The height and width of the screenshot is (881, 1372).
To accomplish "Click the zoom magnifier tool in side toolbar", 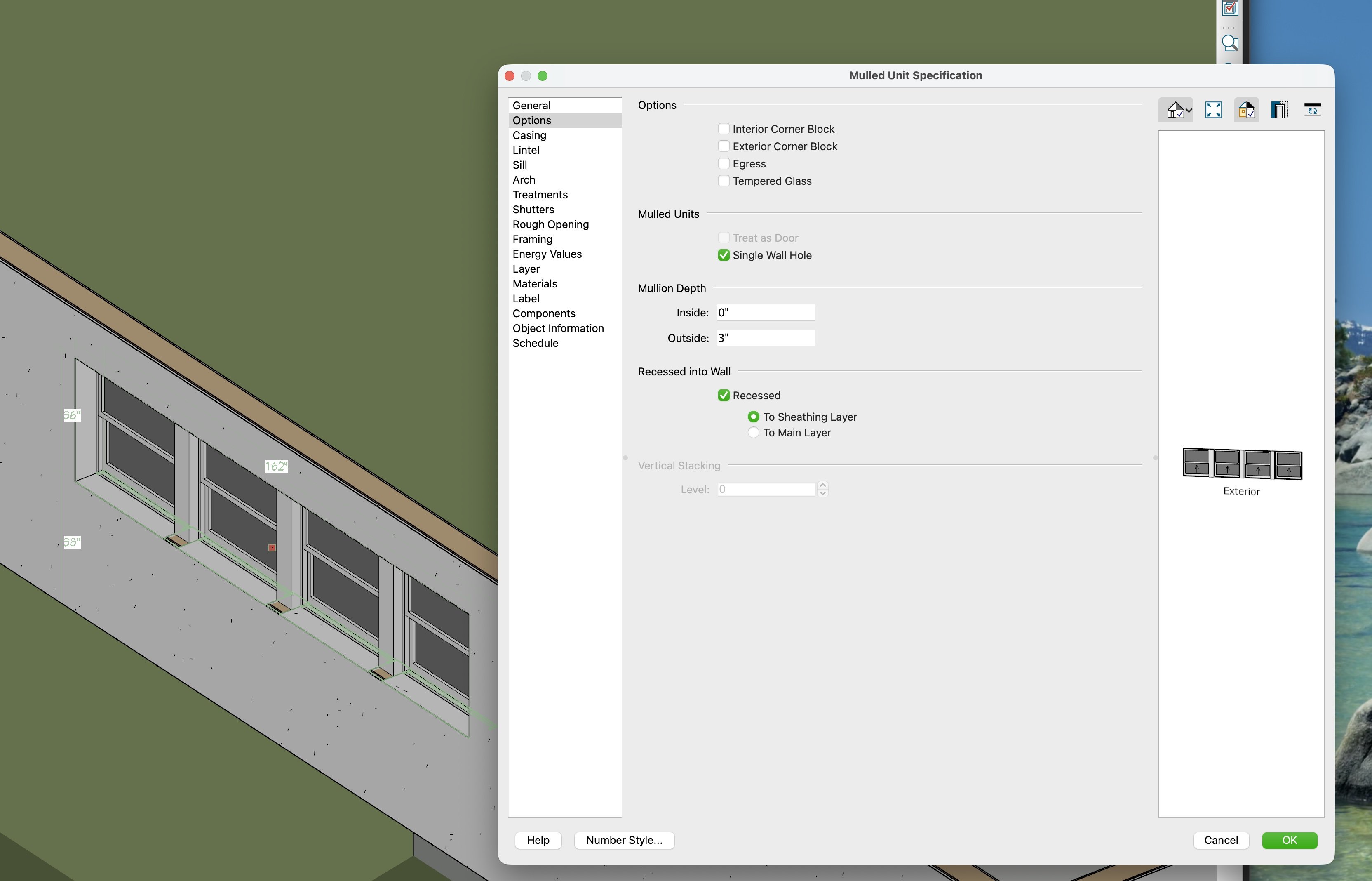I will tap(1230, 43).
